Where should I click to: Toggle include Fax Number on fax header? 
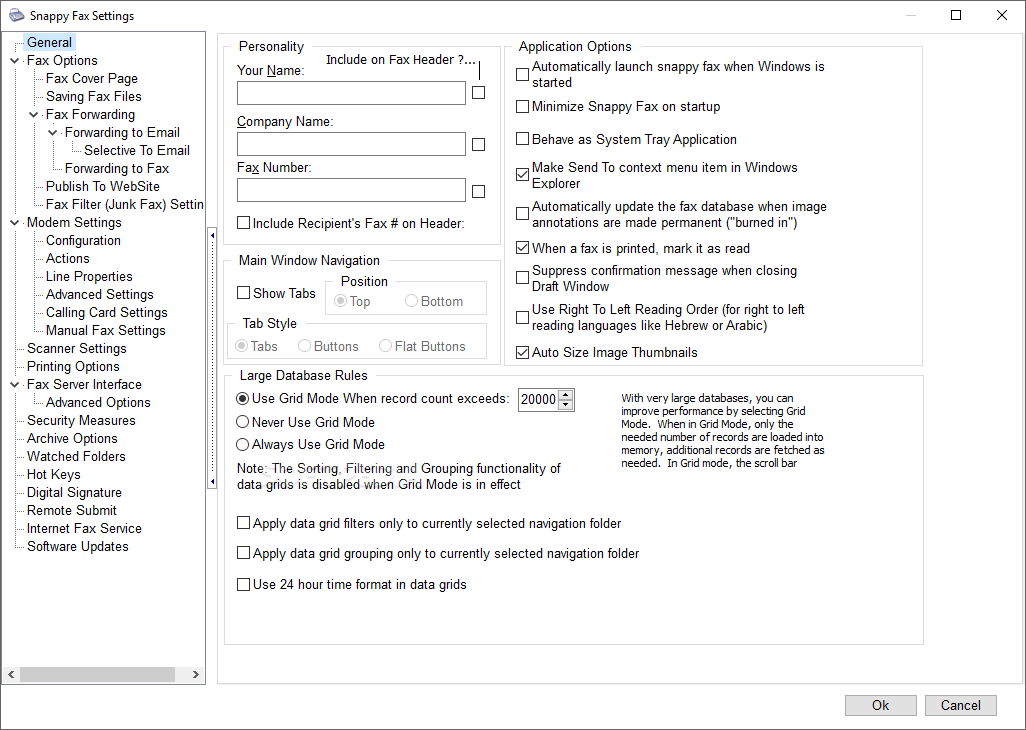pos(478,192)
